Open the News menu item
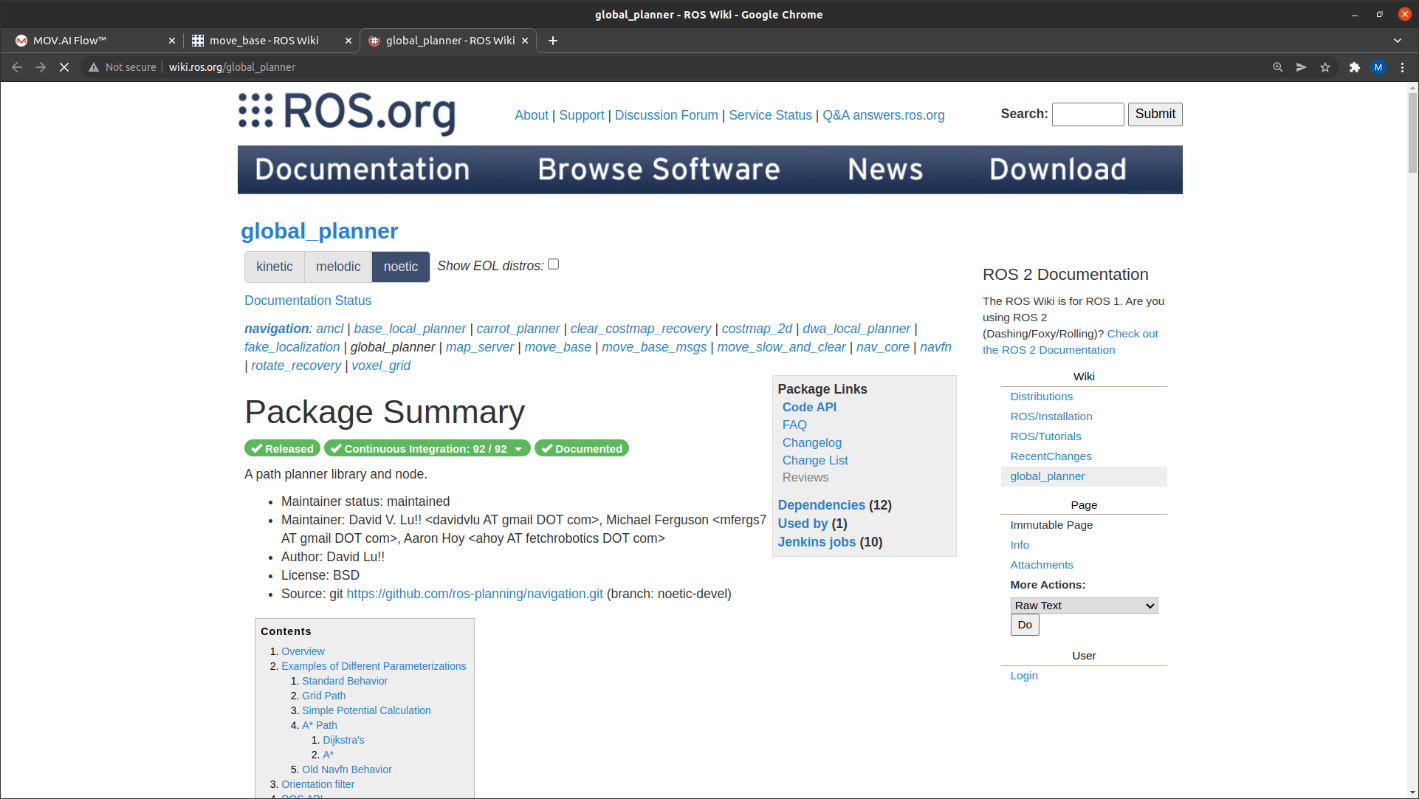The image size is (1419, 799). click(x=885, y=169)
